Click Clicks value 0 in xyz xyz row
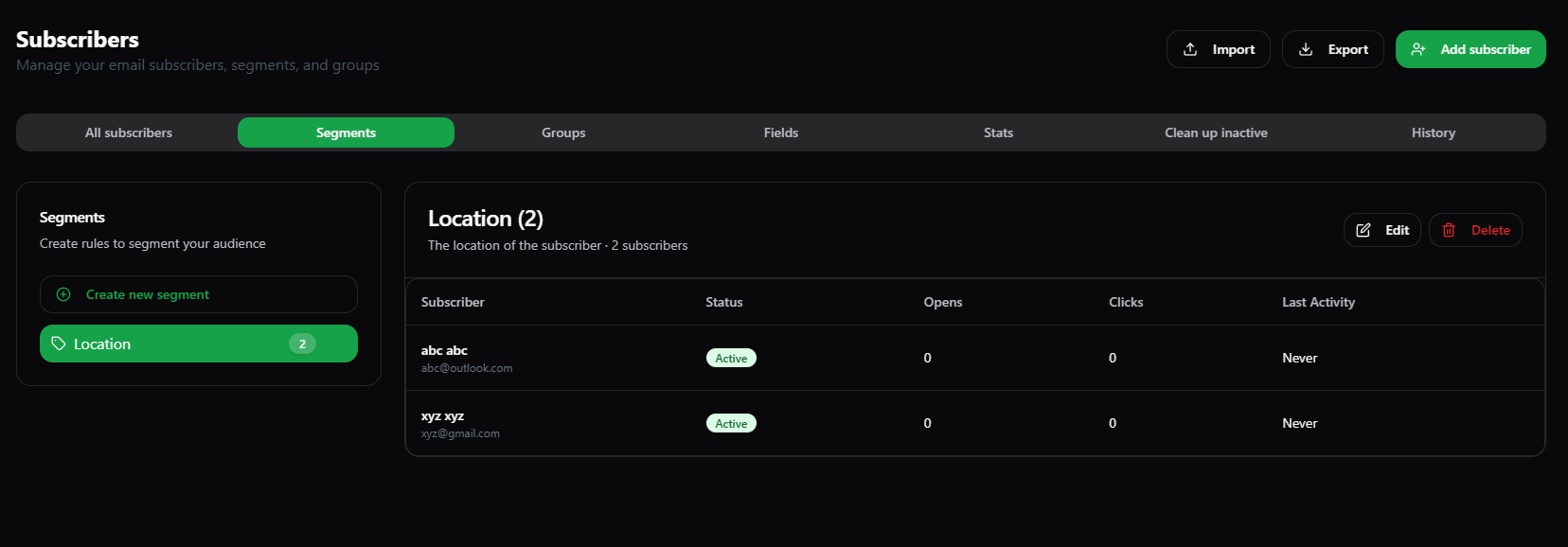1568x547 pixels. click(1113, 423)
